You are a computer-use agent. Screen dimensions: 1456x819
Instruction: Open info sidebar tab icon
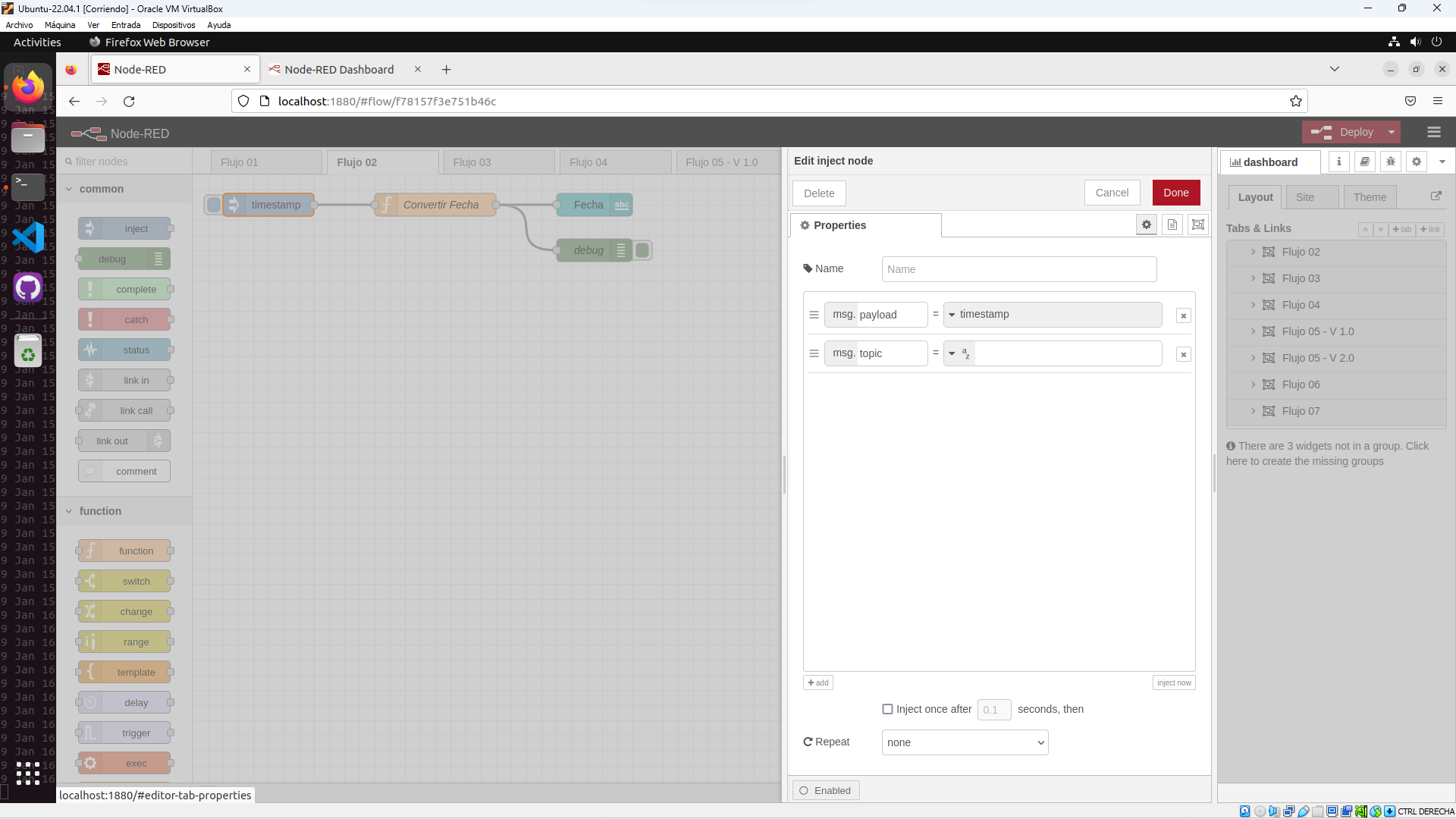1339,162
